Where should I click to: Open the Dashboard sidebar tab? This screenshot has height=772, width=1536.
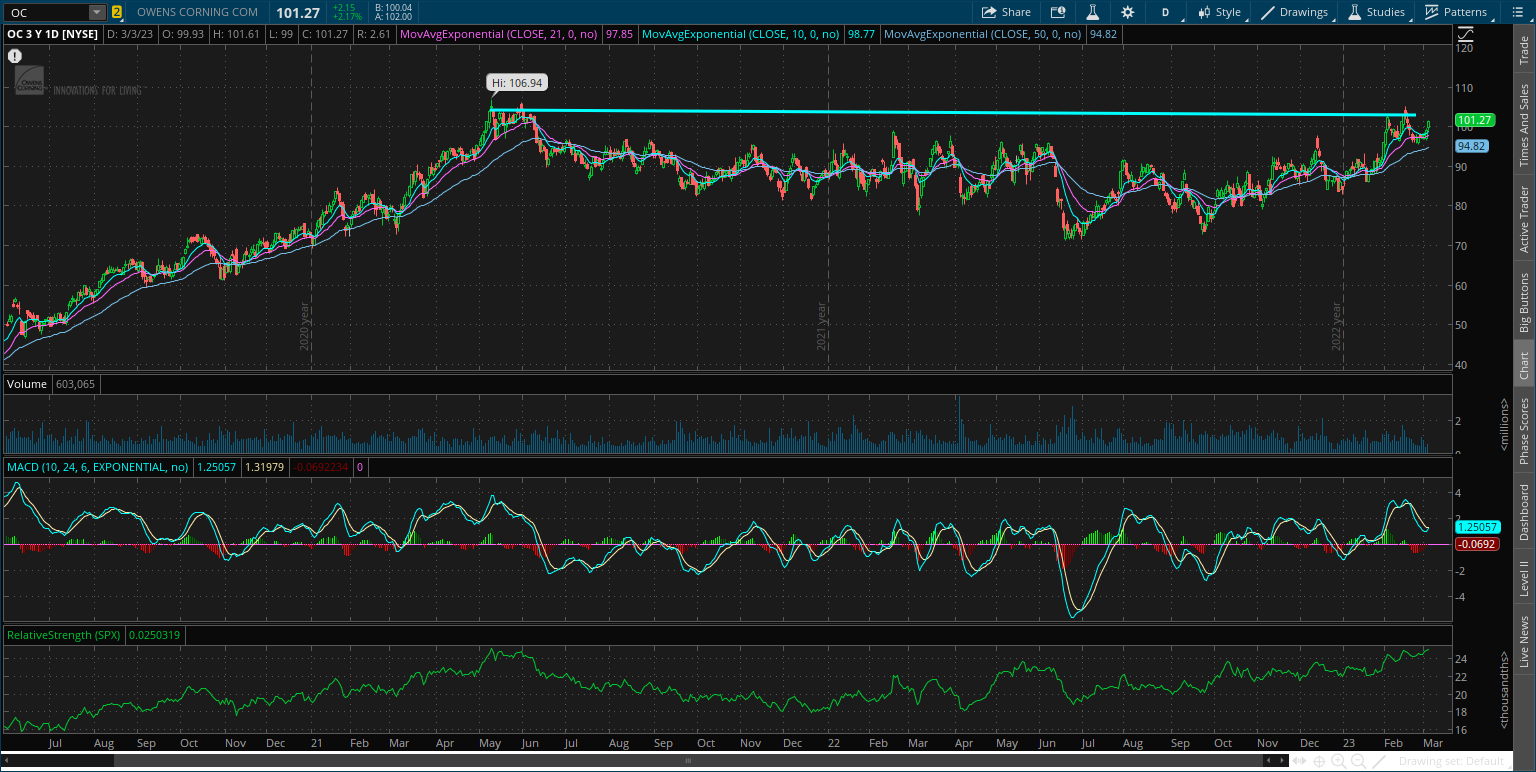tap(1524, 512)
